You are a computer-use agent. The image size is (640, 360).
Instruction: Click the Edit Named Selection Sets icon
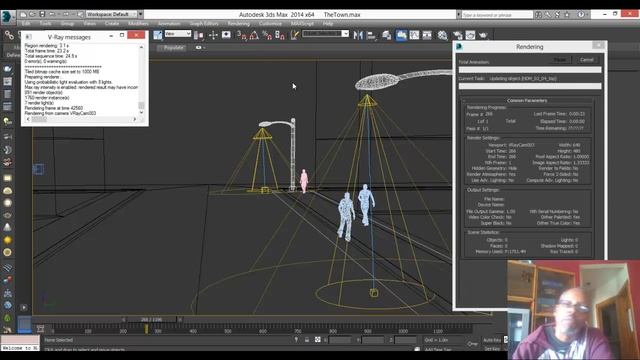[294, 36]
